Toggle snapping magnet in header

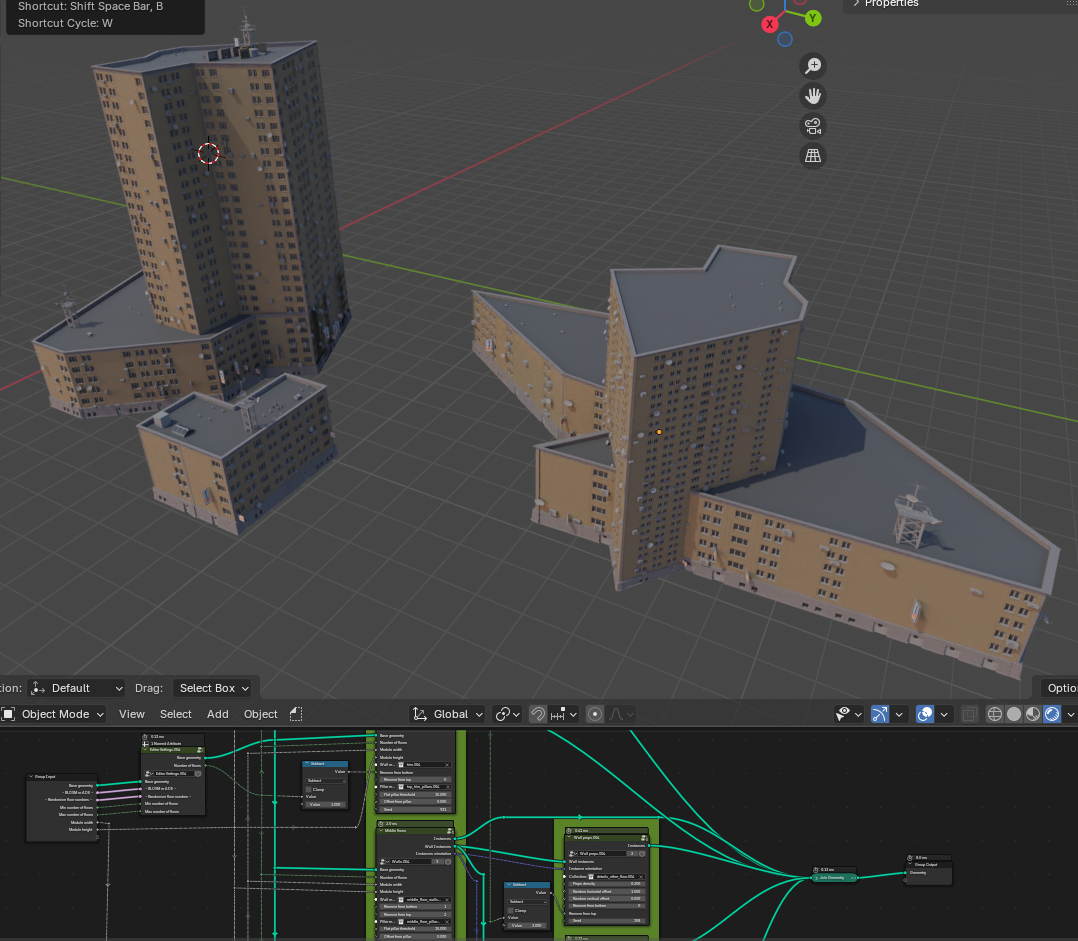pyautogui.click(x=538, y=714)
